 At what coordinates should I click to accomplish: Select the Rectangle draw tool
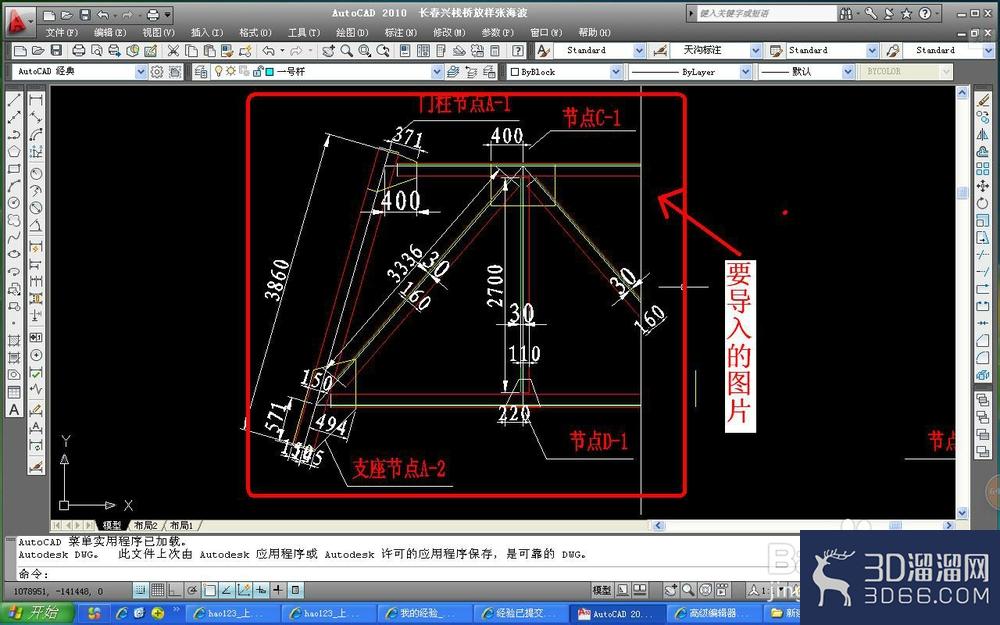pyautogui.click(x=14, y=169)
